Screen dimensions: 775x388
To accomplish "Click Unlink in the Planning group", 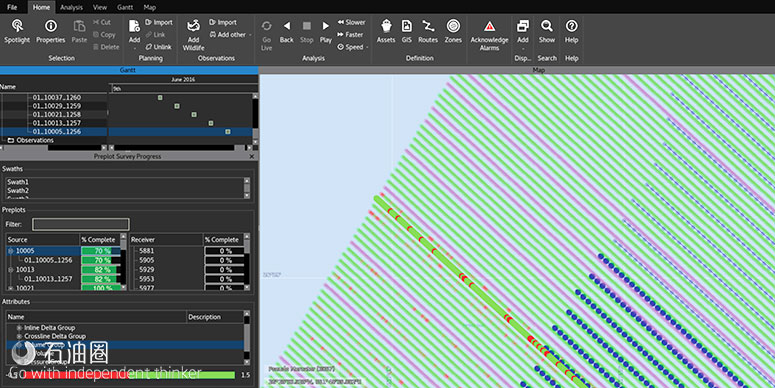I will tap(158, 47).
